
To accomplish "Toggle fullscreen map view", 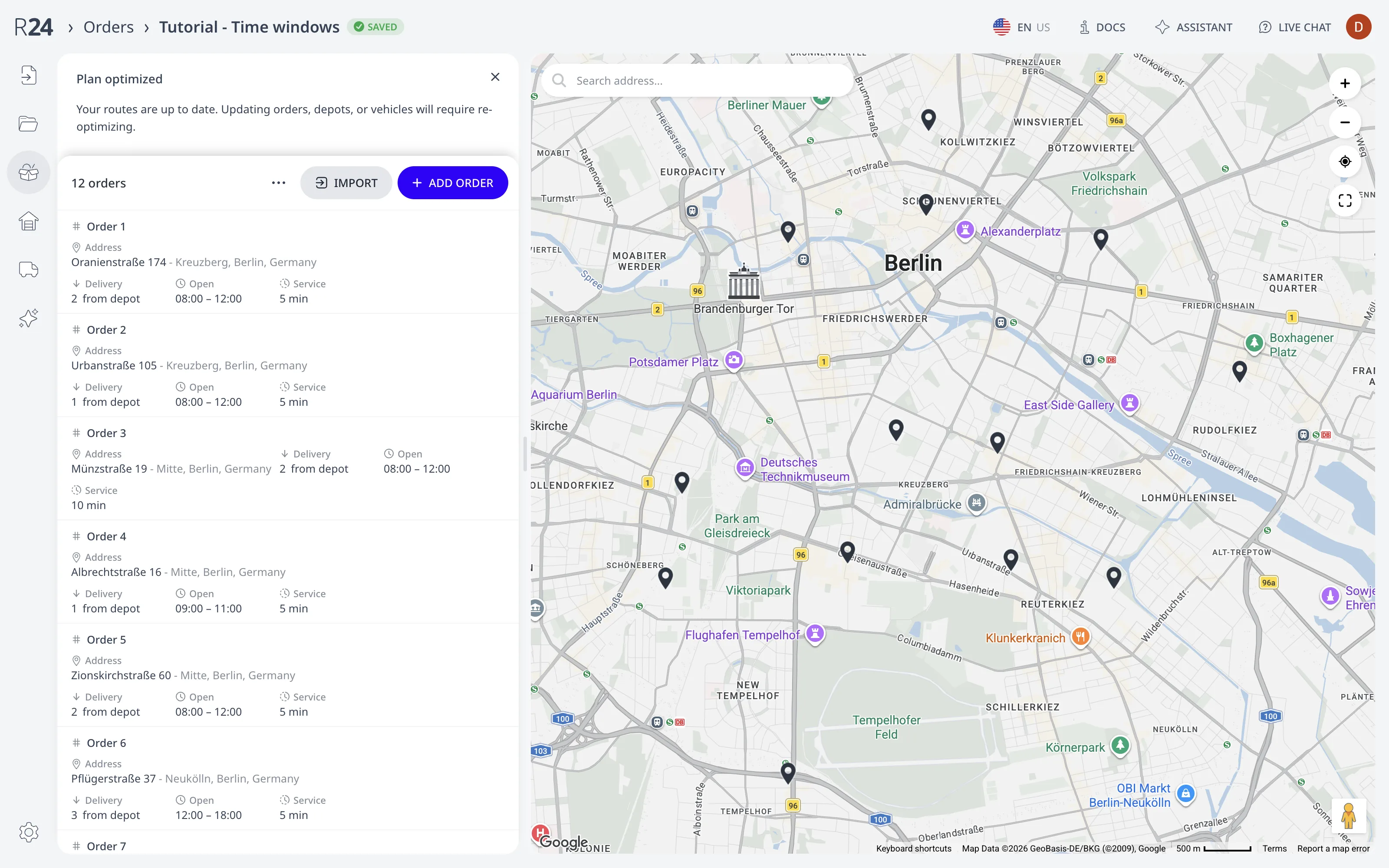I will [x=1345, y=201].
